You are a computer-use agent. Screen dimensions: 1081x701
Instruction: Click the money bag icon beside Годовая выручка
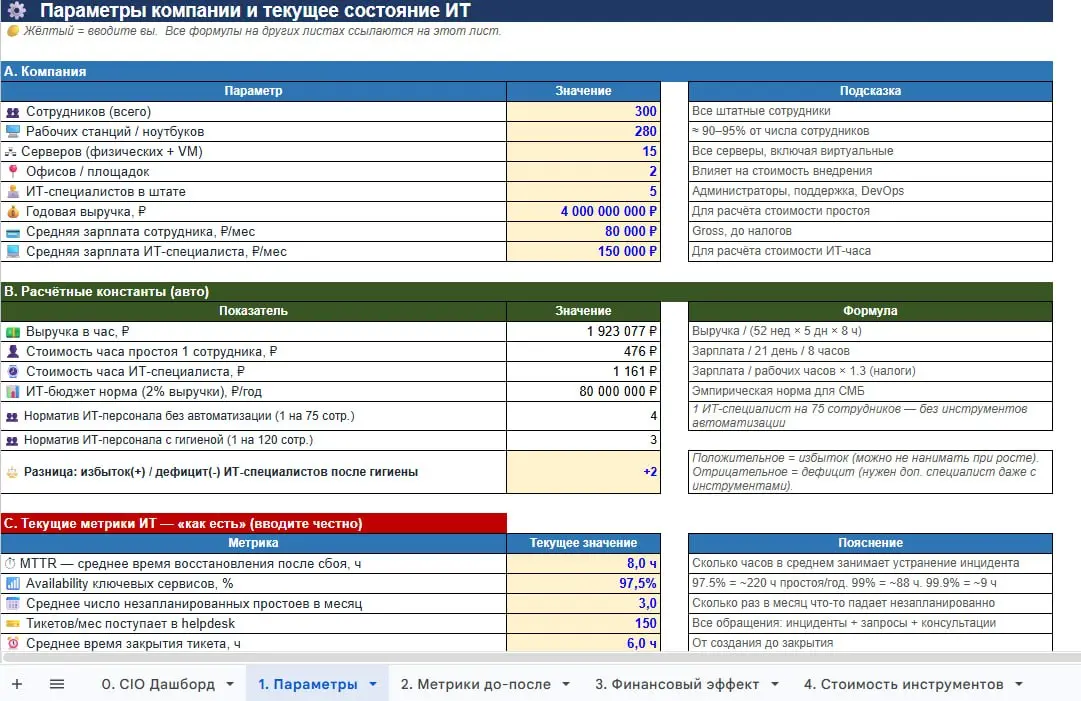pyautogui.click(x=13, y=212)
